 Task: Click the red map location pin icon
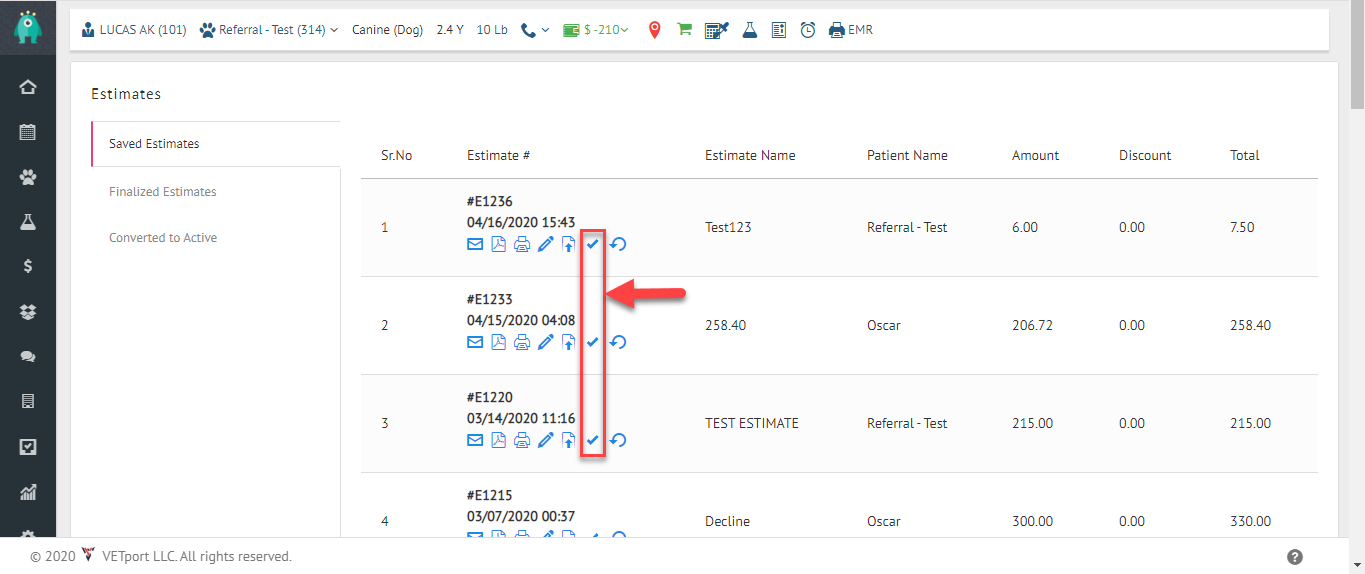point(655,30)
